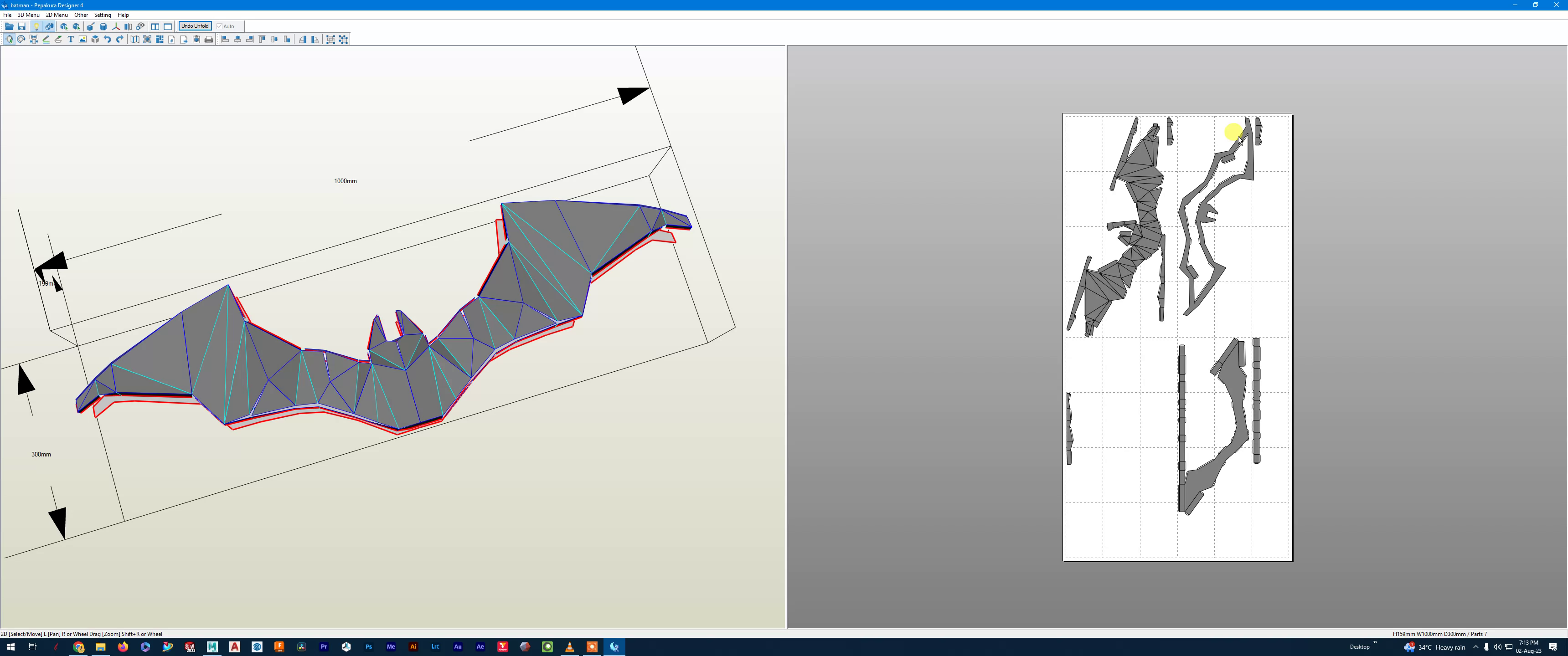Toggle the Auto checkbox
1568x656 pixels.
coord(220,26)
